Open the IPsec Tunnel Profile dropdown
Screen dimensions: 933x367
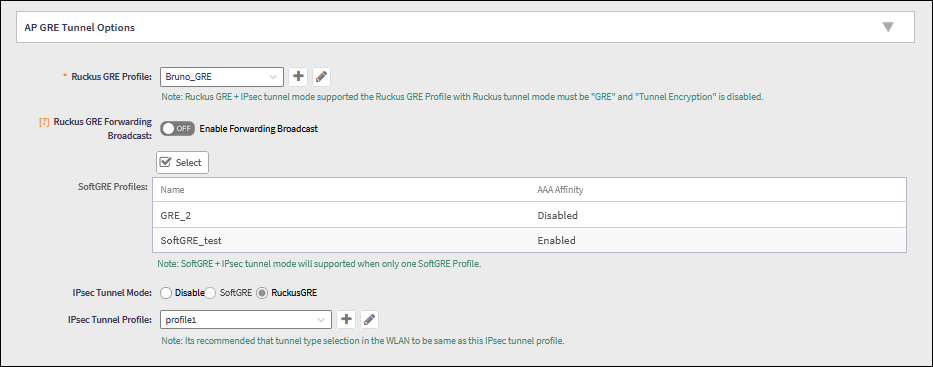point(246,319)
